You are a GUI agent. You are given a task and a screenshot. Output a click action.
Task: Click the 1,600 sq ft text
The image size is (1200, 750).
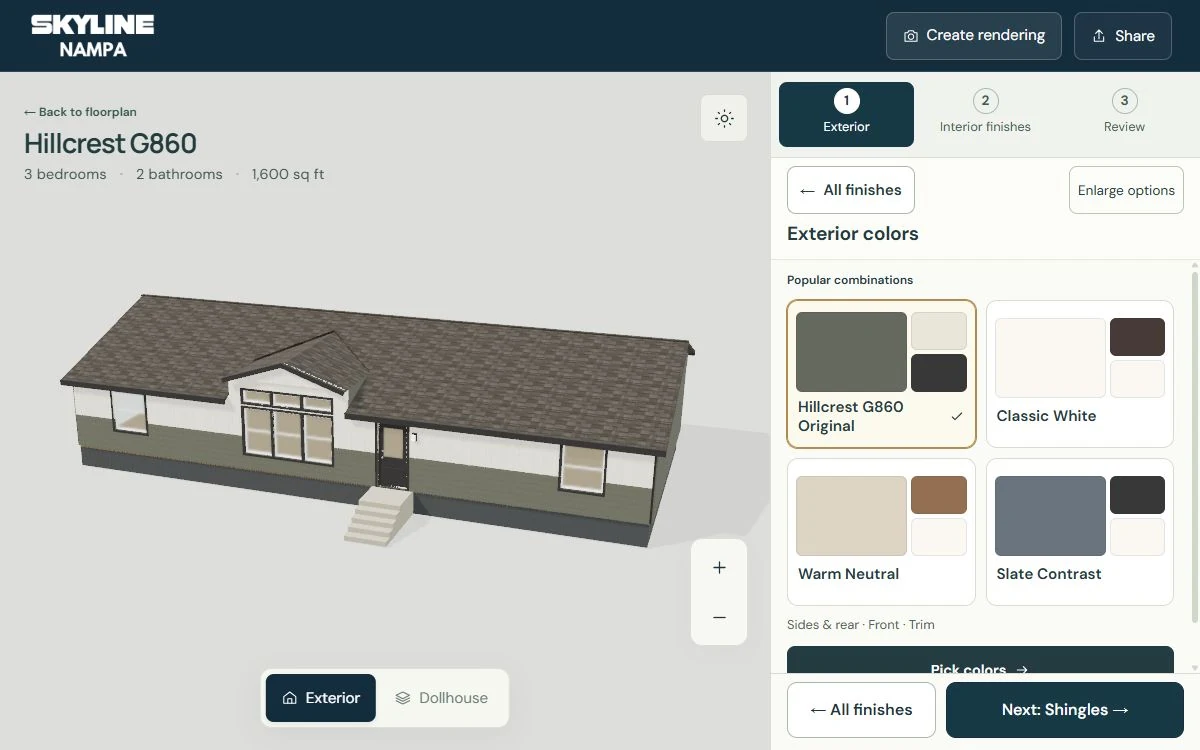[288, 174]
